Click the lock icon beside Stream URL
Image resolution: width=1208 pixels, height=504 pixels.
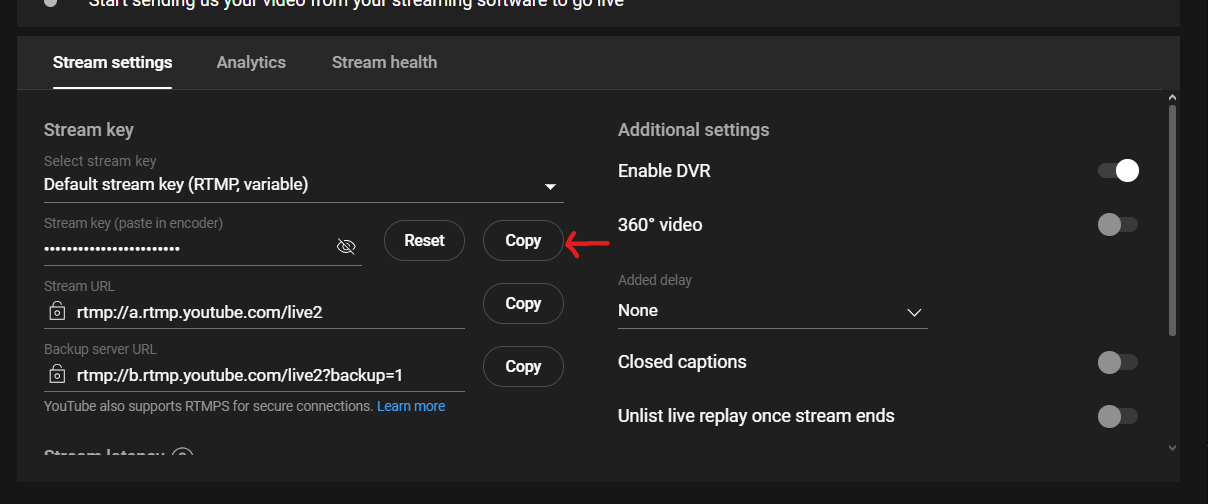click(58, 311)
